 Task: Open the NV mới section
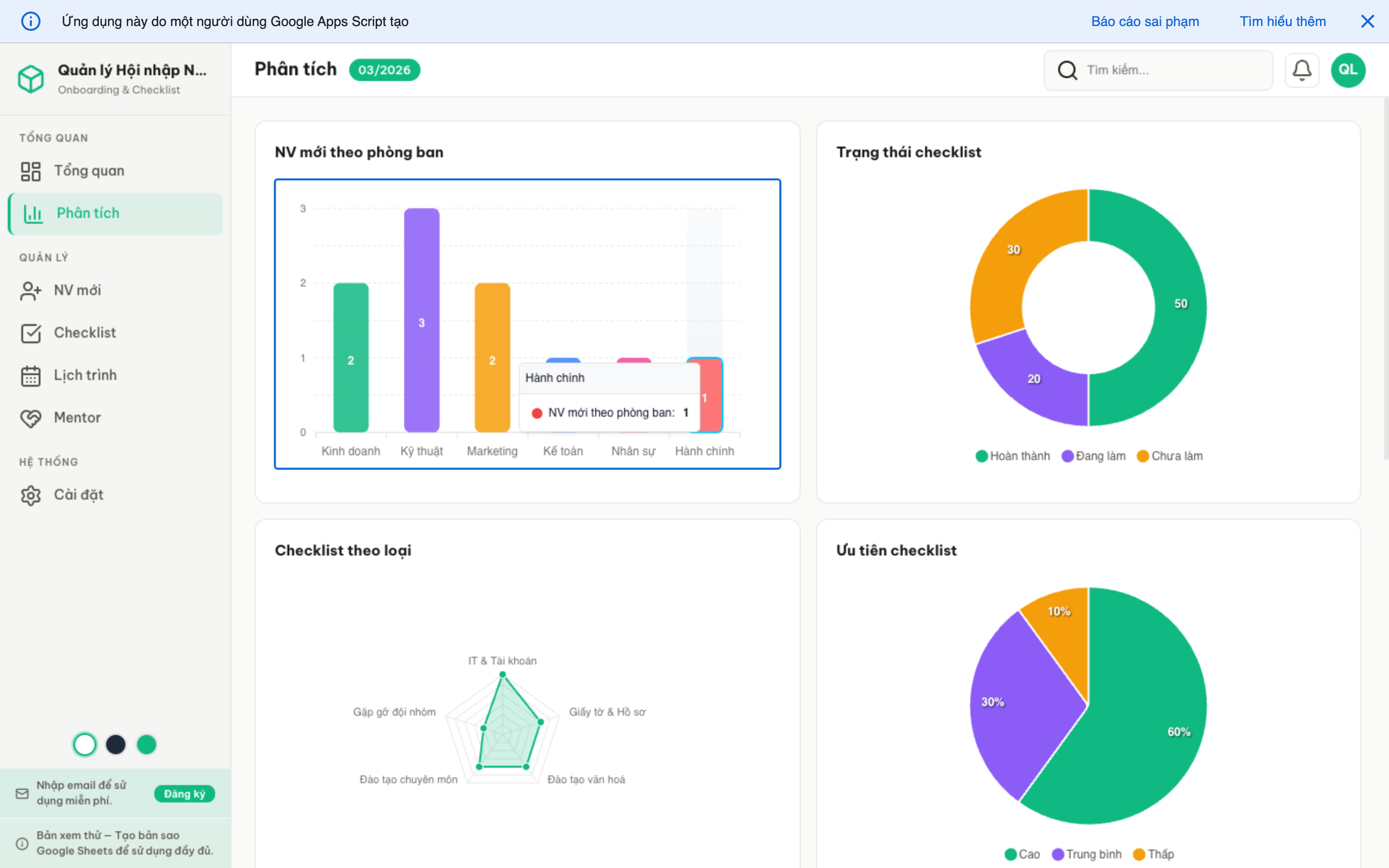(78, 290)
